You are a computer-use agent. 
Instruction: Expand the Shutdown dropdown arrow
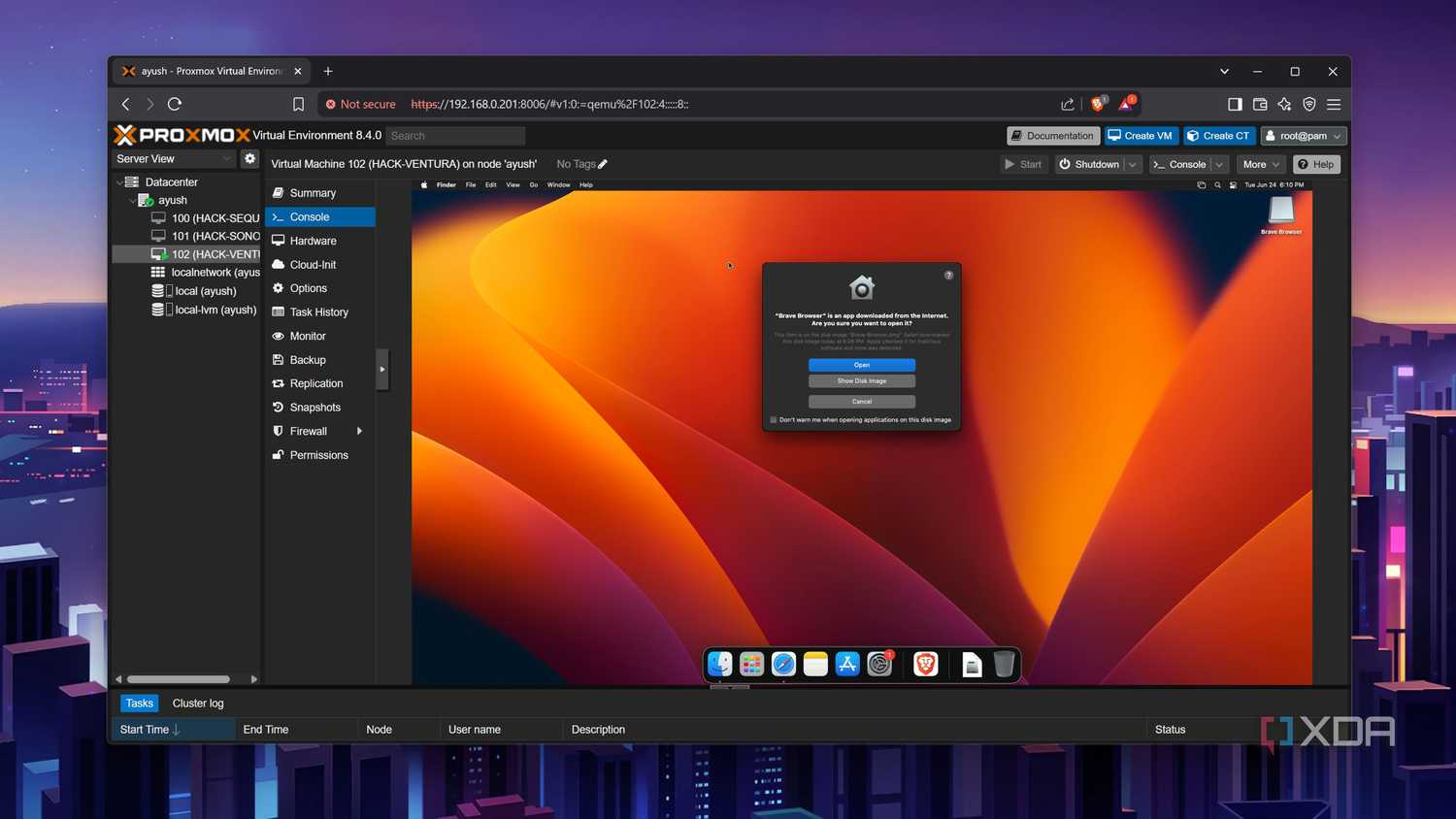(1132, 164)
